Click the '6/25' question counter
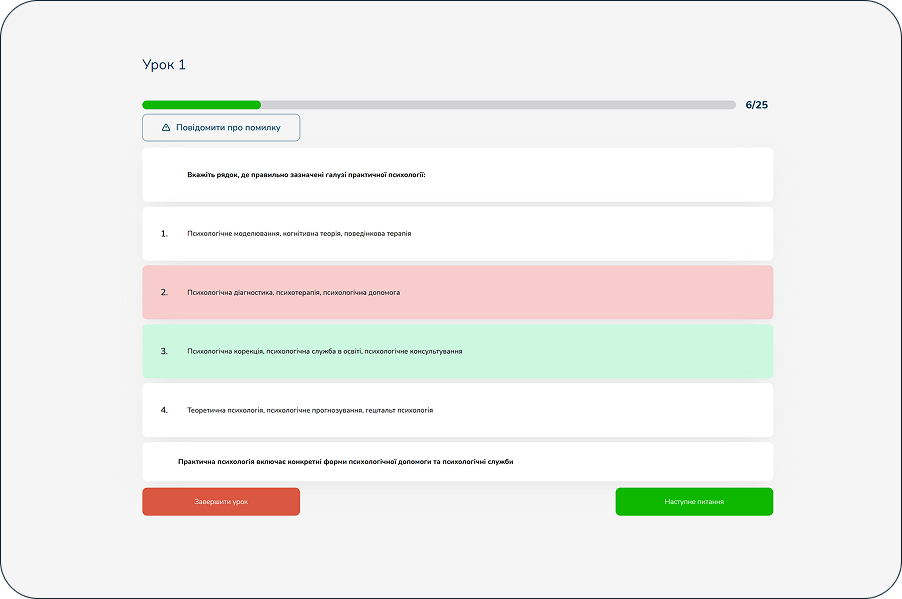Screen dimensions: 902x599 click(756, 105)
